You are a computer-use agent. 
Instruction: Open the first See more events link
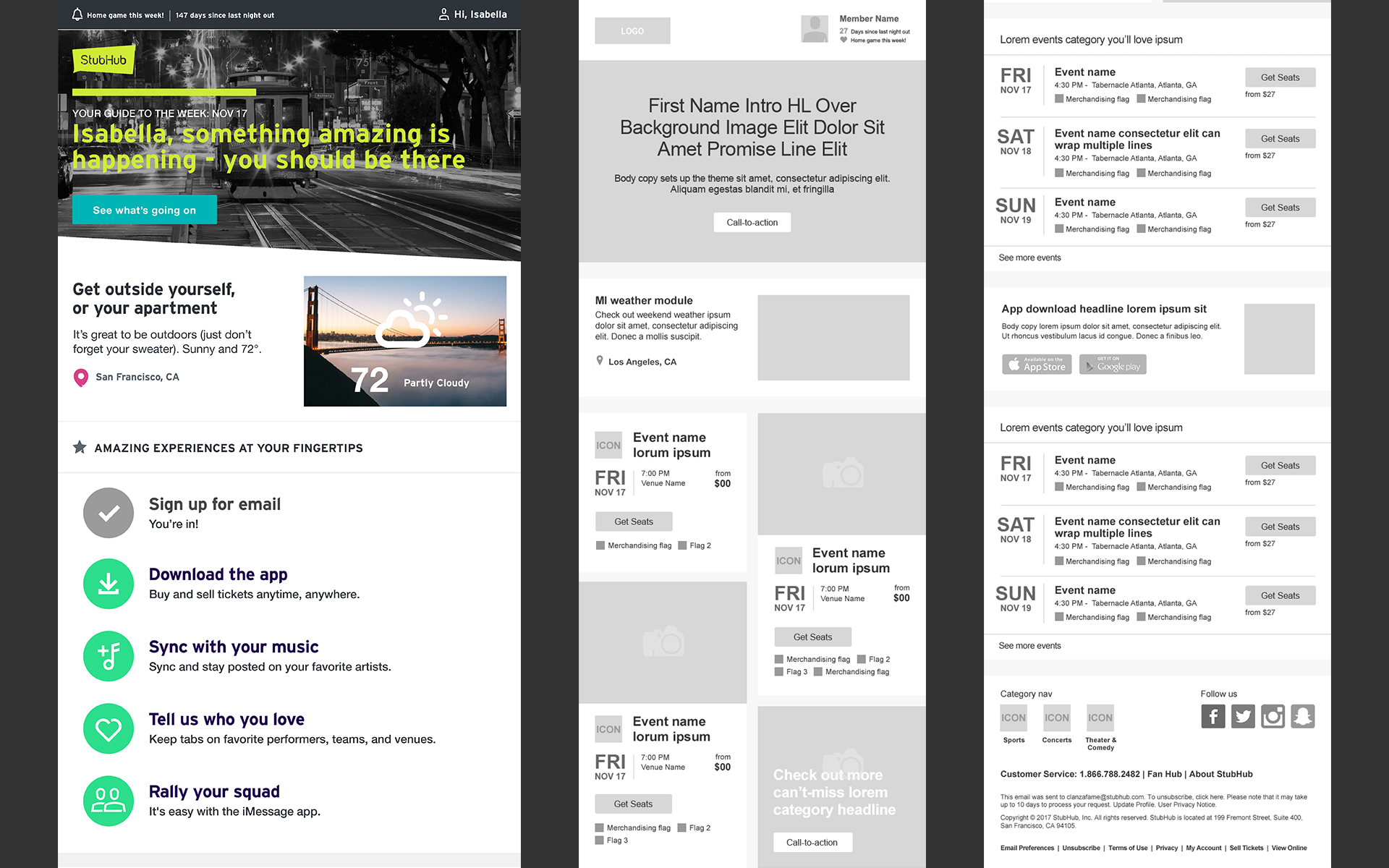[x=1029, y=258]
